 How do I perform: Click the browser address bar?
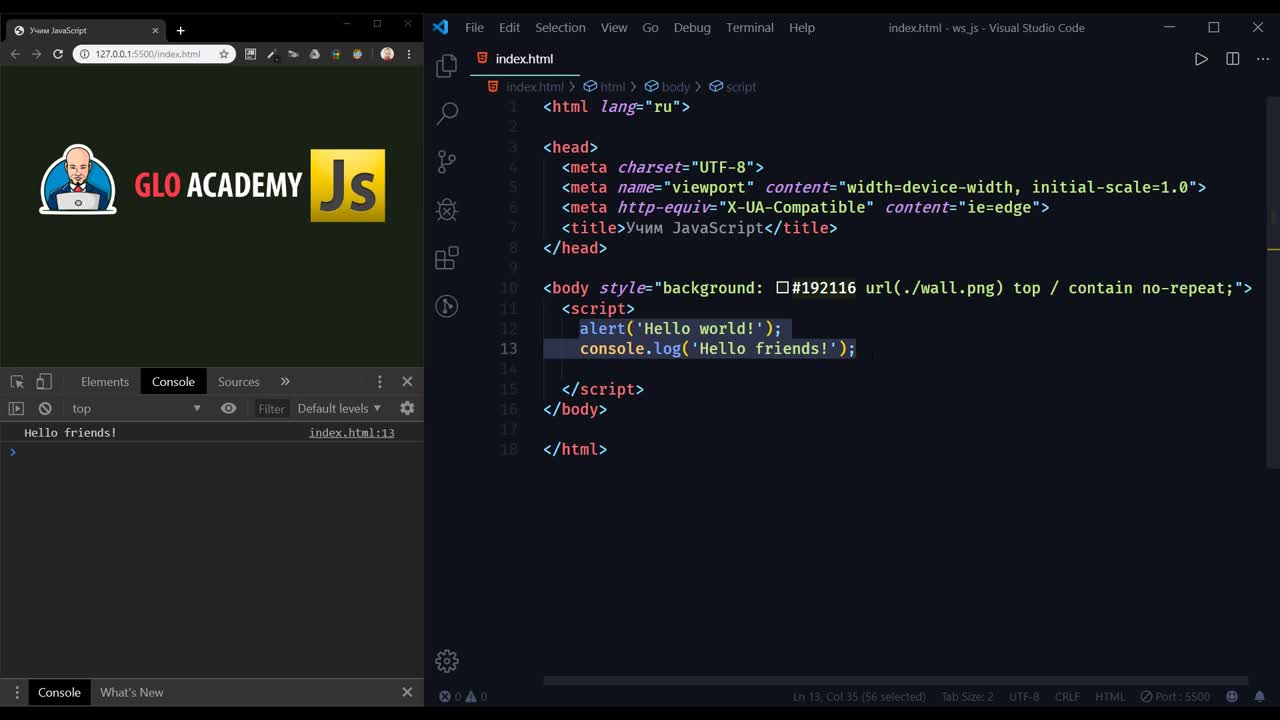tap(154, 54)
